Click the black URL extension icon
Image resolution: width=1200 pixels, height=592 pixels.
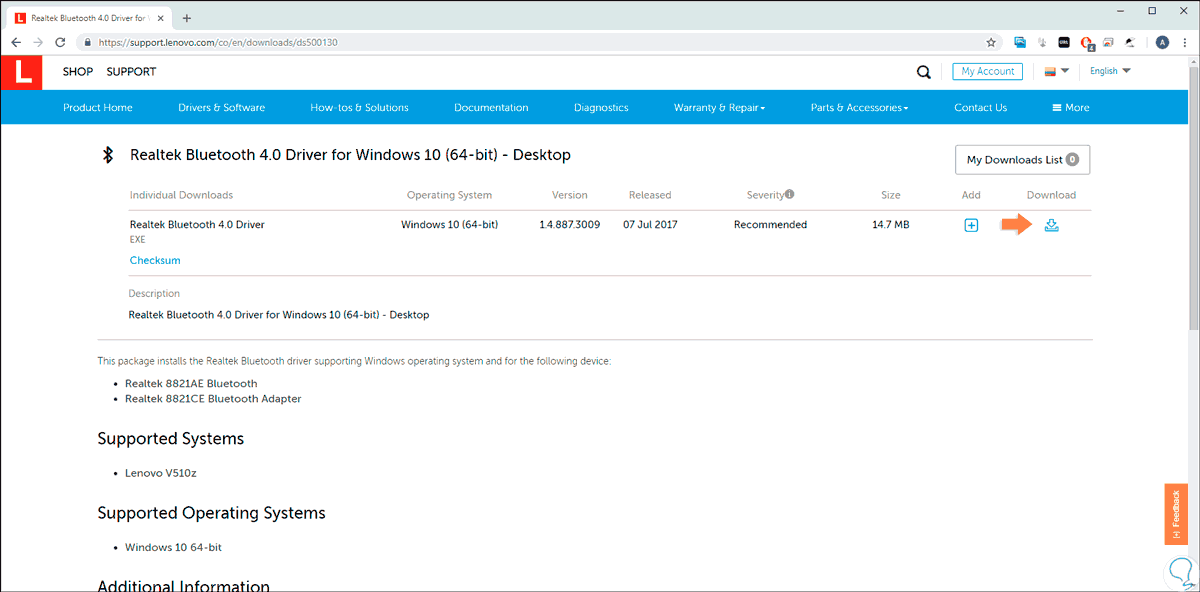[1064, 43]
